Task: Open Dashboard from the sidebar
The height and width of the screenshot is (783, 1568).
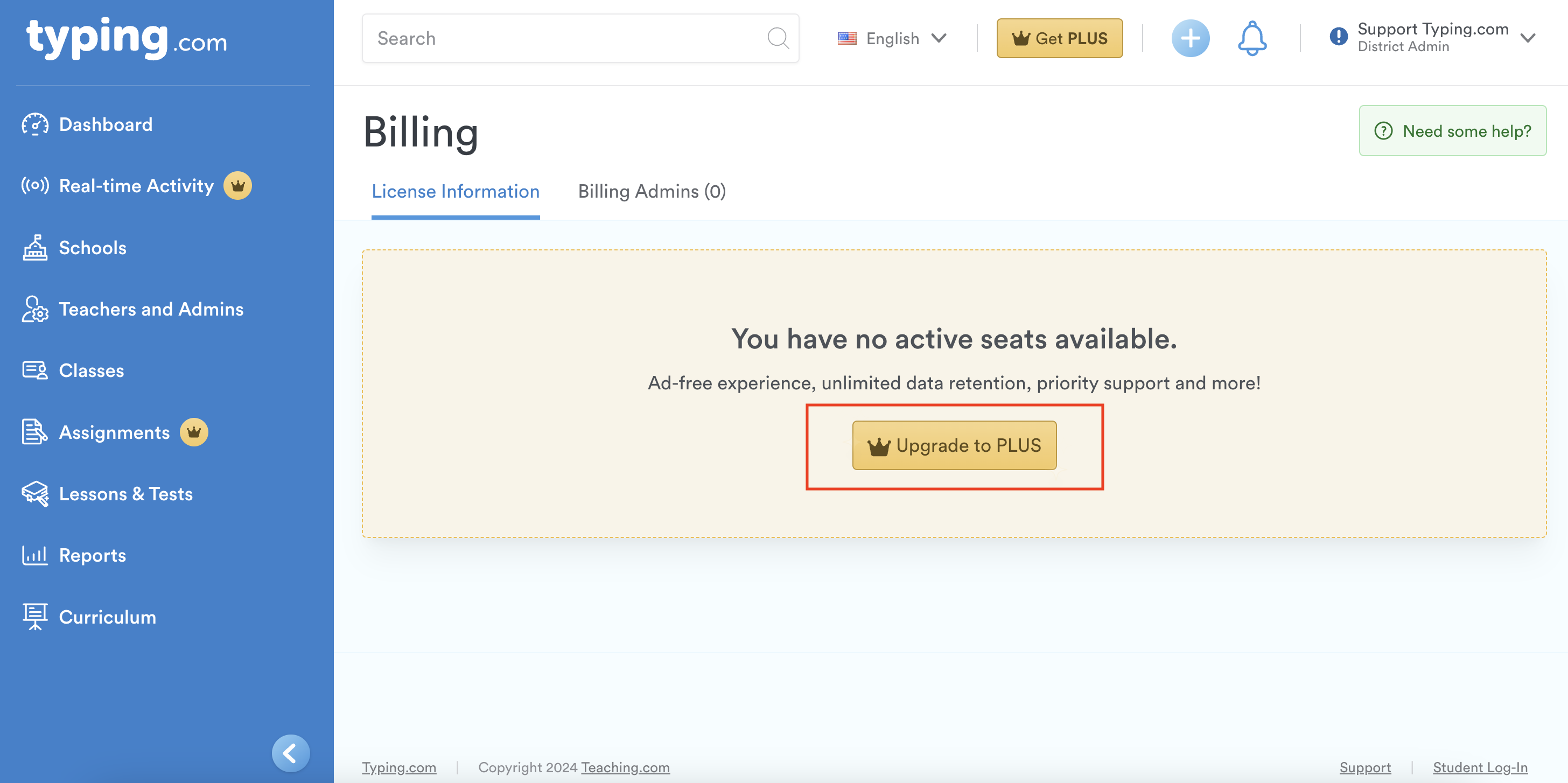Action: 104,124
